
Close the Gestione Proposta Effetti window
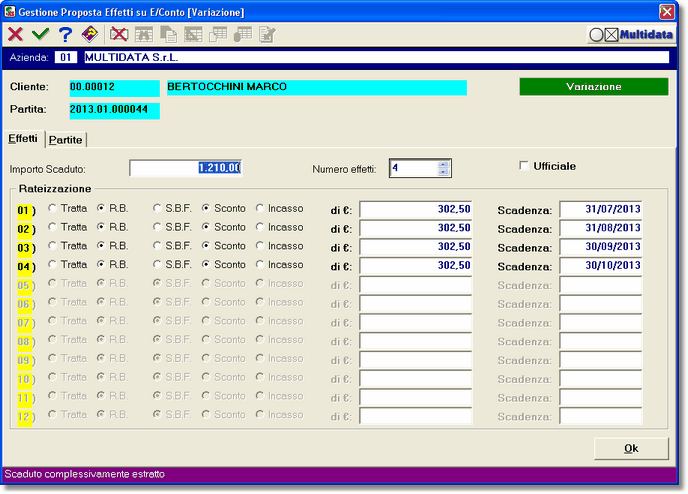point(666,12)
